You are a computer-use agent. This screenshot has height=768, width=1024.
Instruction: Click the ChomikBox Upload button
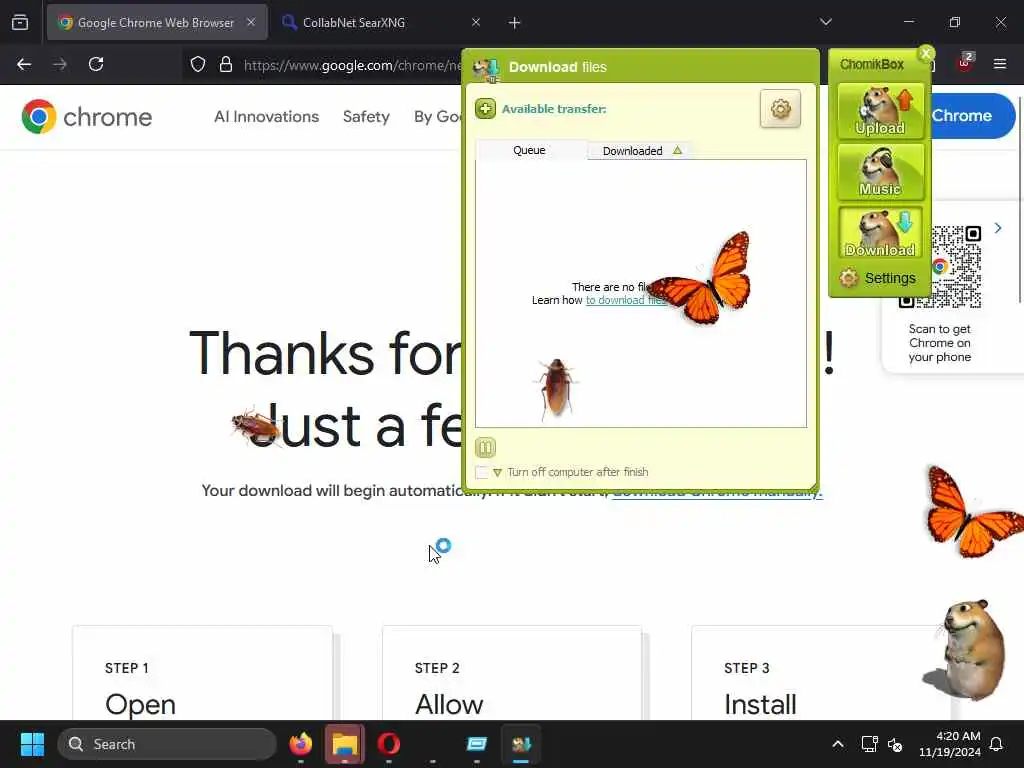point(880,111)
